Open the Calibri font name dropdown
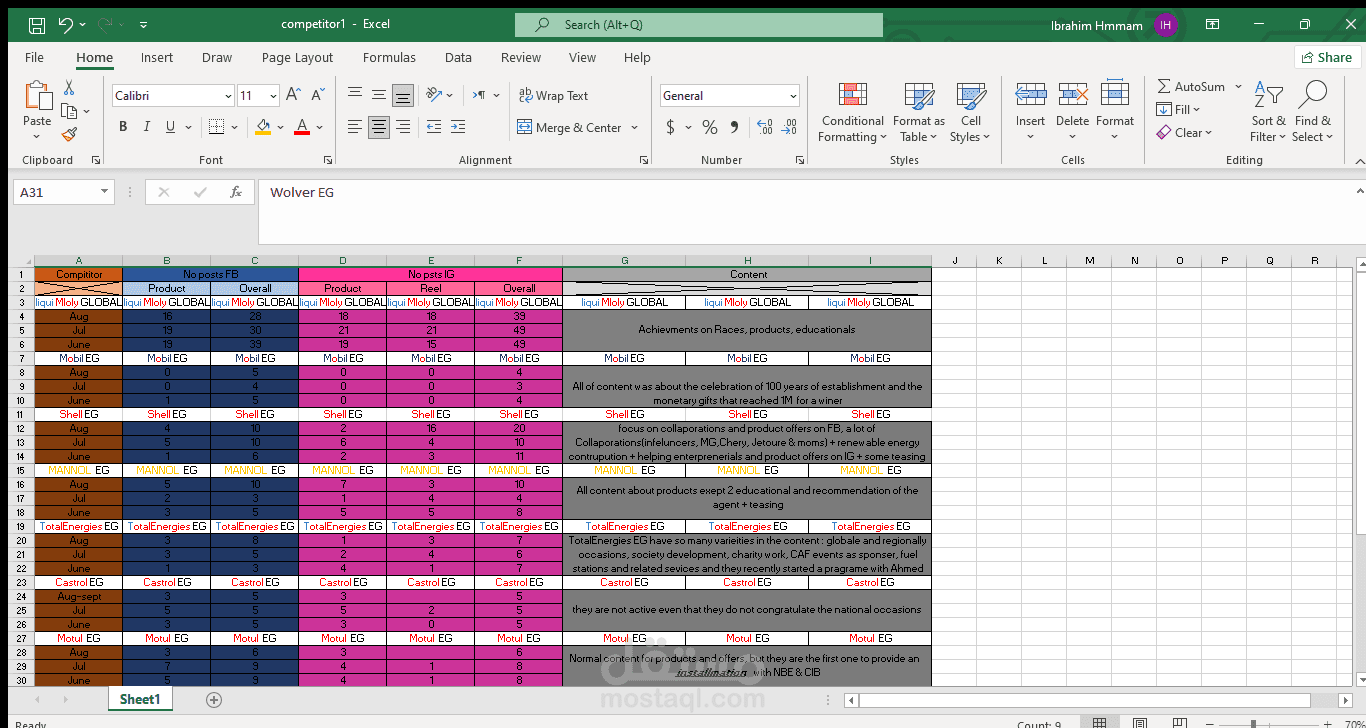Image resolution: width=1366 pixels, height=728 pixels. click(x=229, y=96)
